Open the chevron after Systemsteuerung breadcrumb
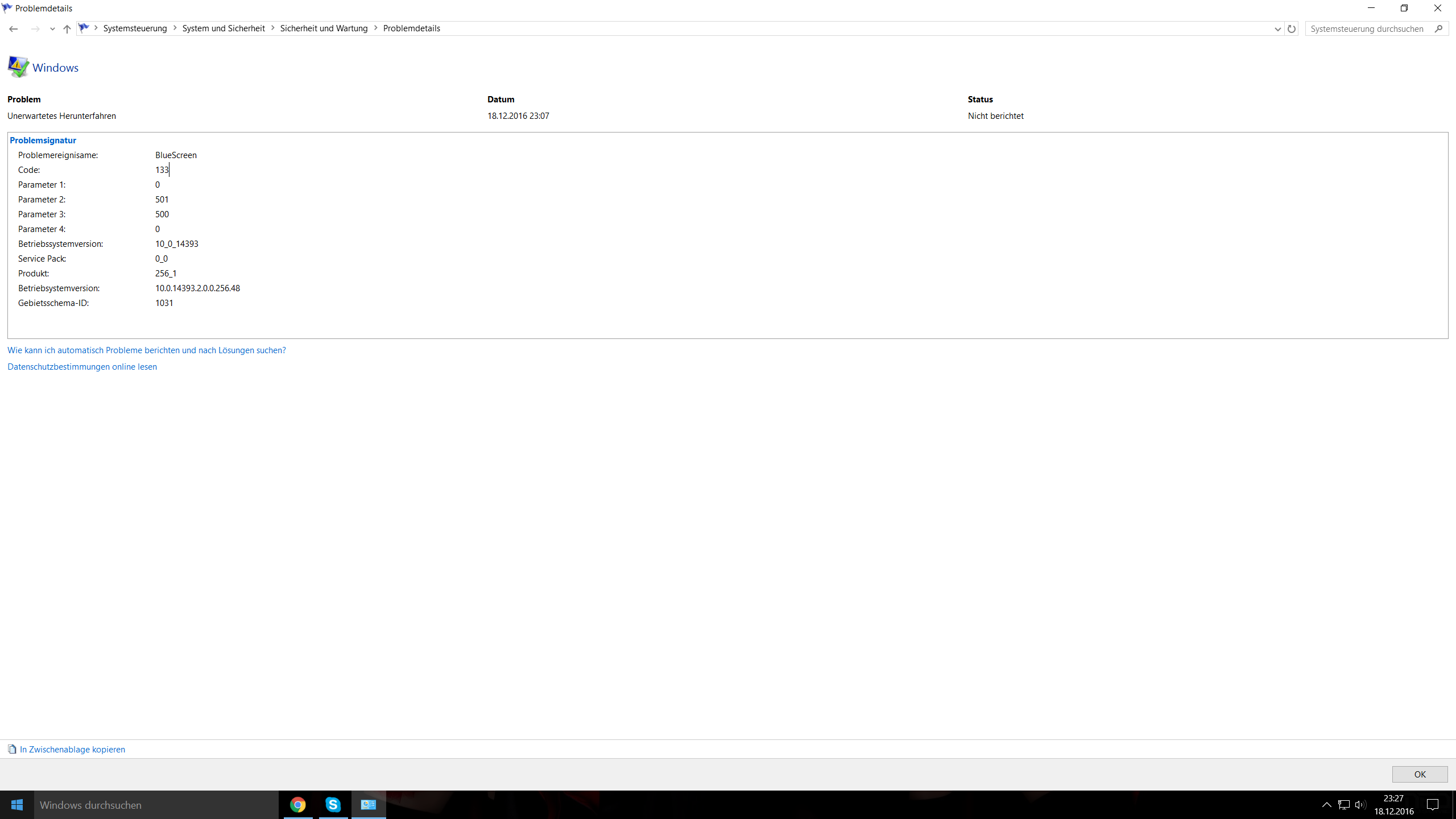This screenshot has width=1456, height=819. (x=175, y=28)
